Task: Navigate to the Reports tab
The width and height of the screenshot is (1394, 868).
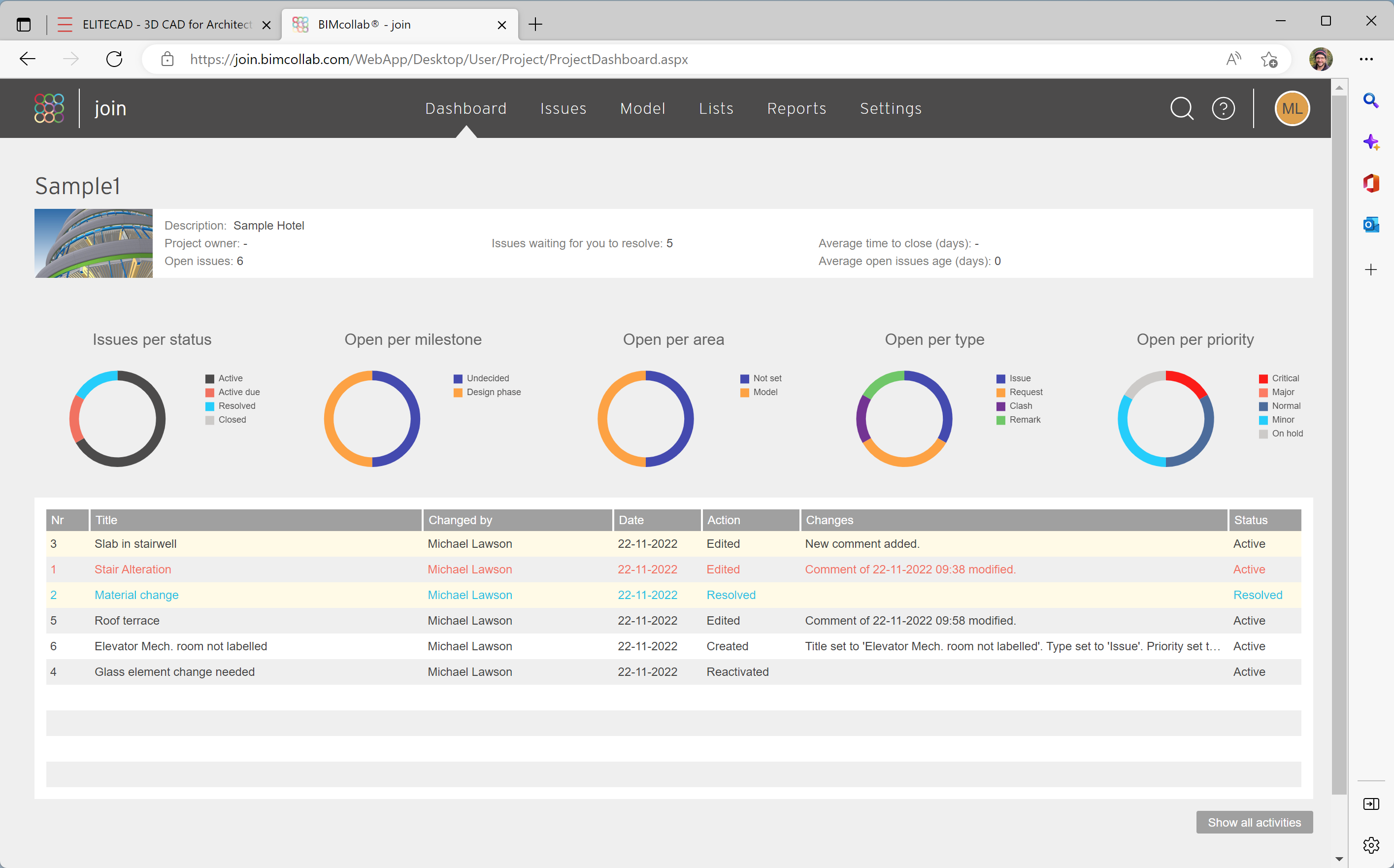Action: click(x=796, y=108)
